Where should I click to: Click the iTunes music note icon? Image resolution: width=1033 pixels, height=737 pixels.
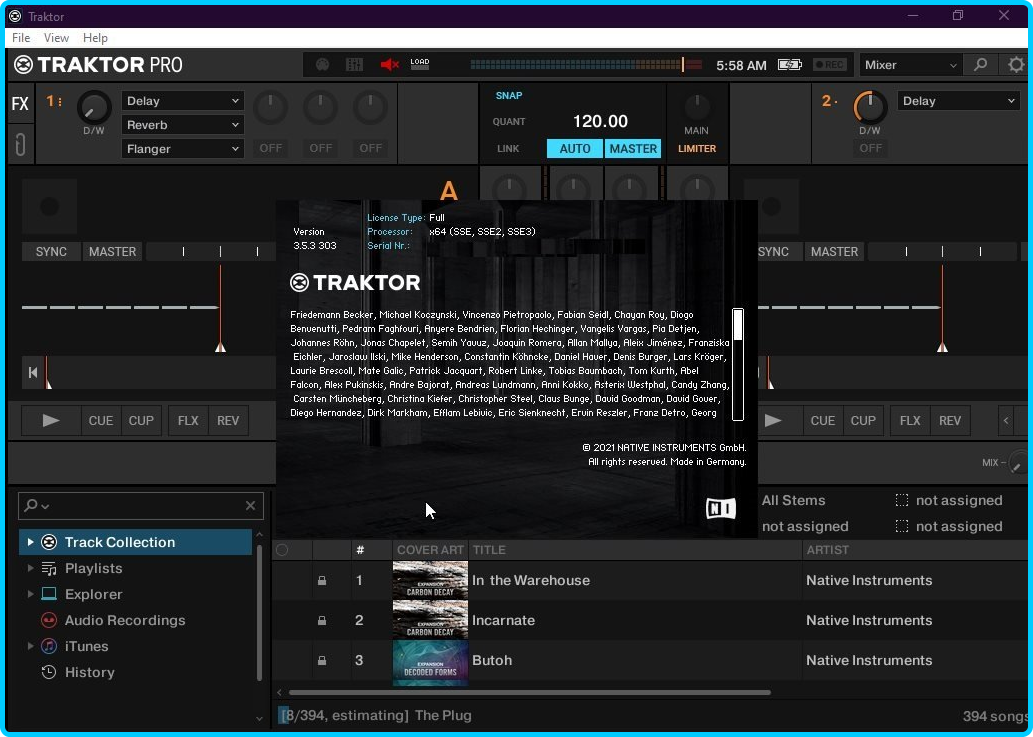(49, 646)
